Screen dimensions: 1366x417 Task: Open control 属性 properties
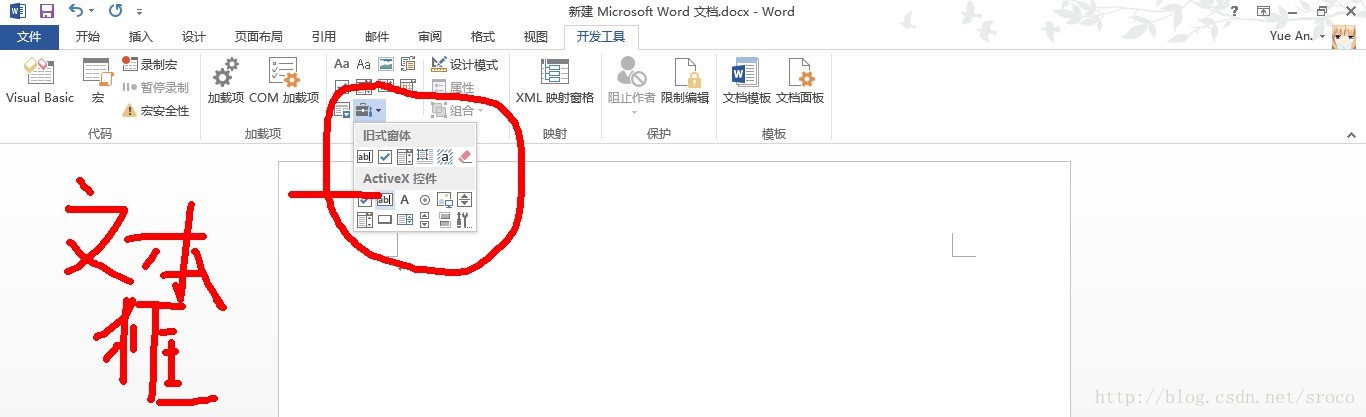click(x=453, y=87)
